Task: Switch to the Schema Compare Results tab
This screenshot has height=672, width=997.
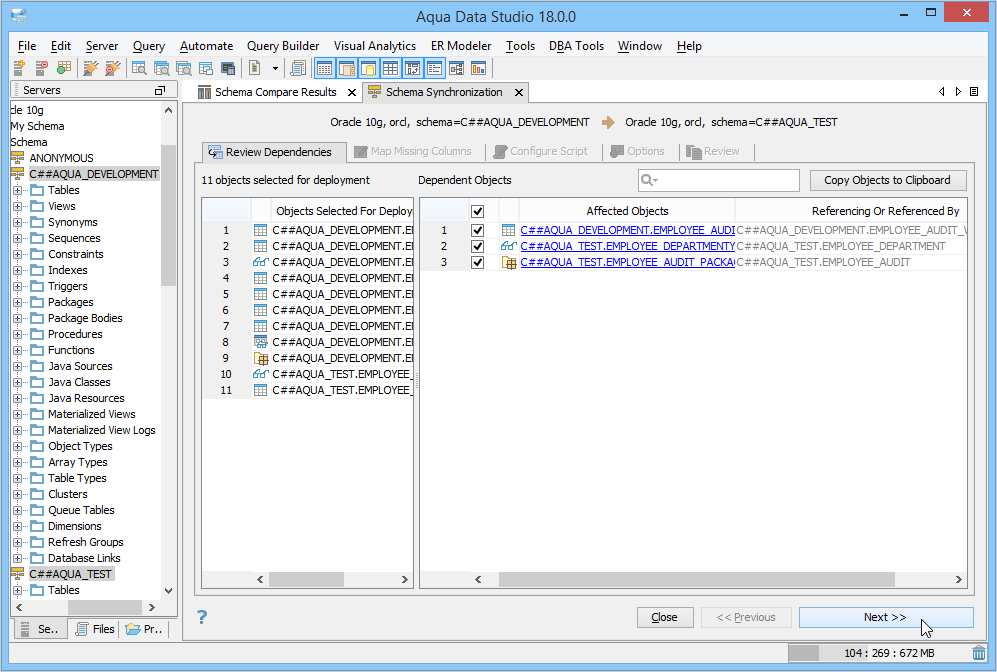Action: tap(275, 92)
